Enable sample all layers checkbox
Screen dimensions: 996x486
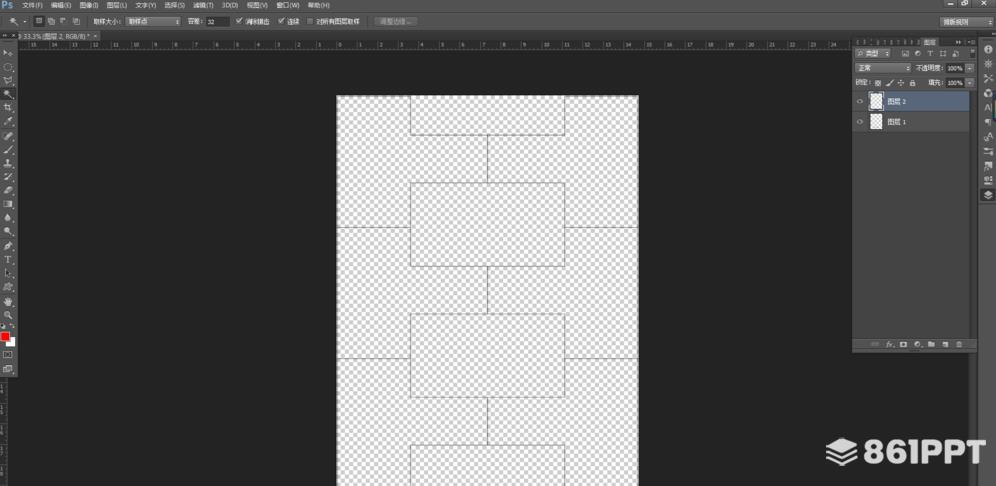point(310,21)
